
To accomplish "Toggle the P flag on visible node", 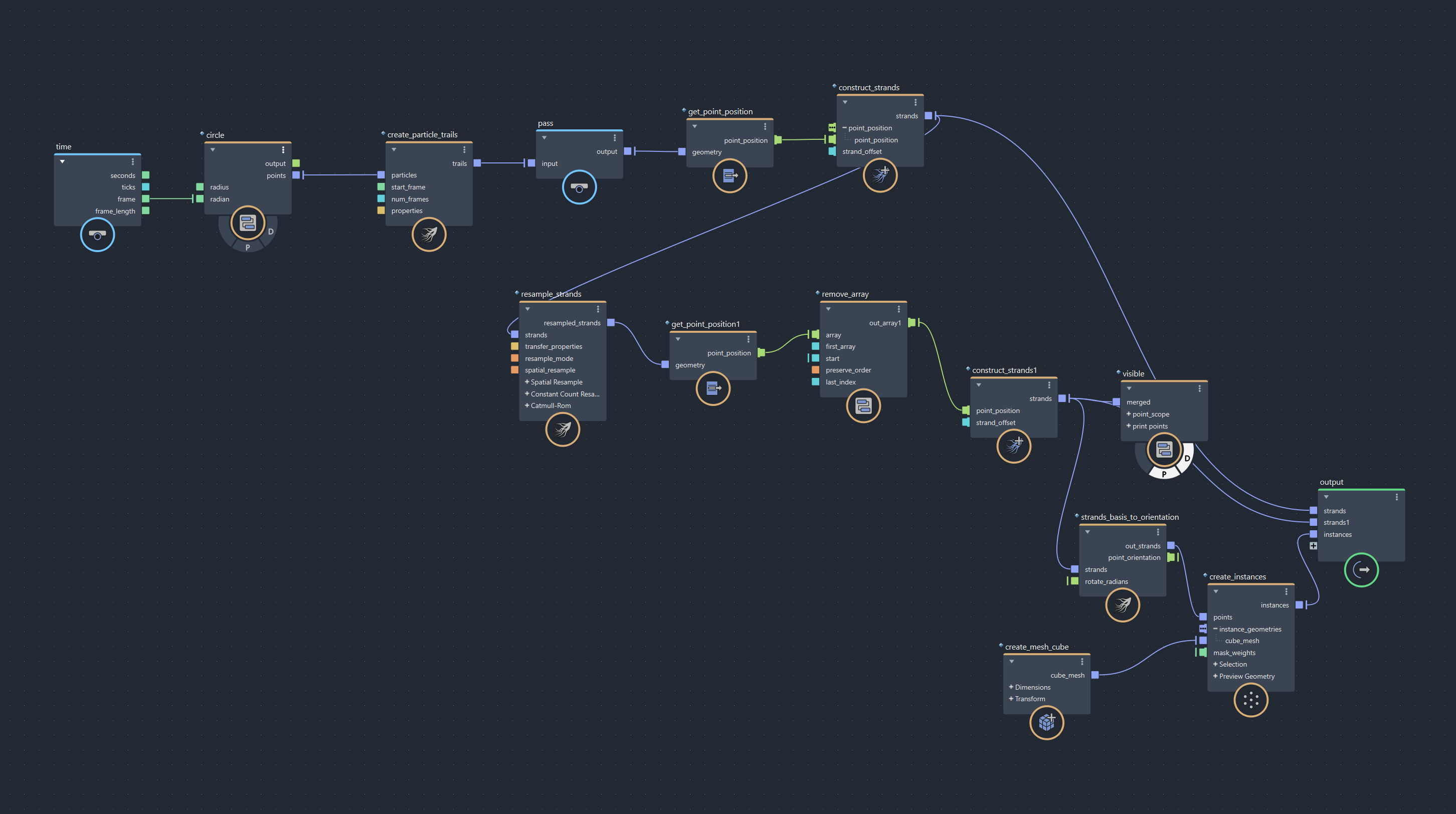I will [x=1164, y=474].
